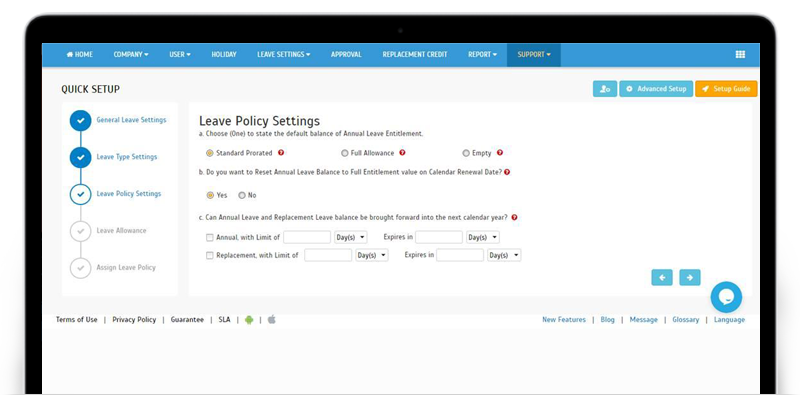This screenshot has width=800, height=395.
Task: Open the SLA footer link
Action: coord(224,319)
